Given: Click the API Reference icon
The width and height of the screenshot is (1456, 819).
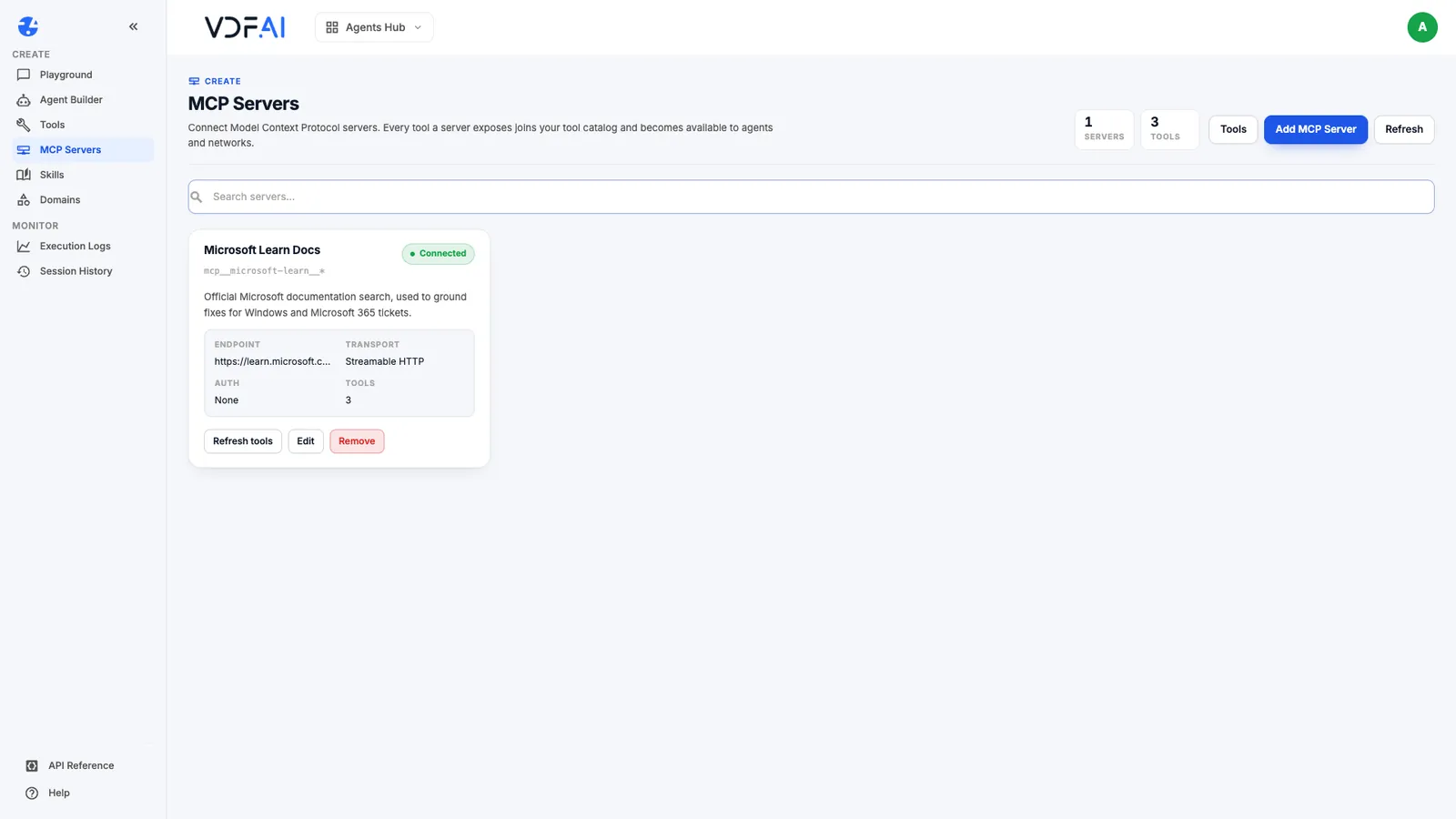Looking at the screenshot, I should click(32, 766).
